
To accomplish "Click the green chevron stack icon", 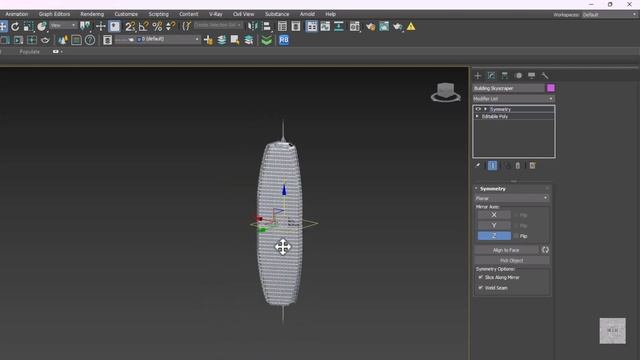I will click(x=267, y=40).
